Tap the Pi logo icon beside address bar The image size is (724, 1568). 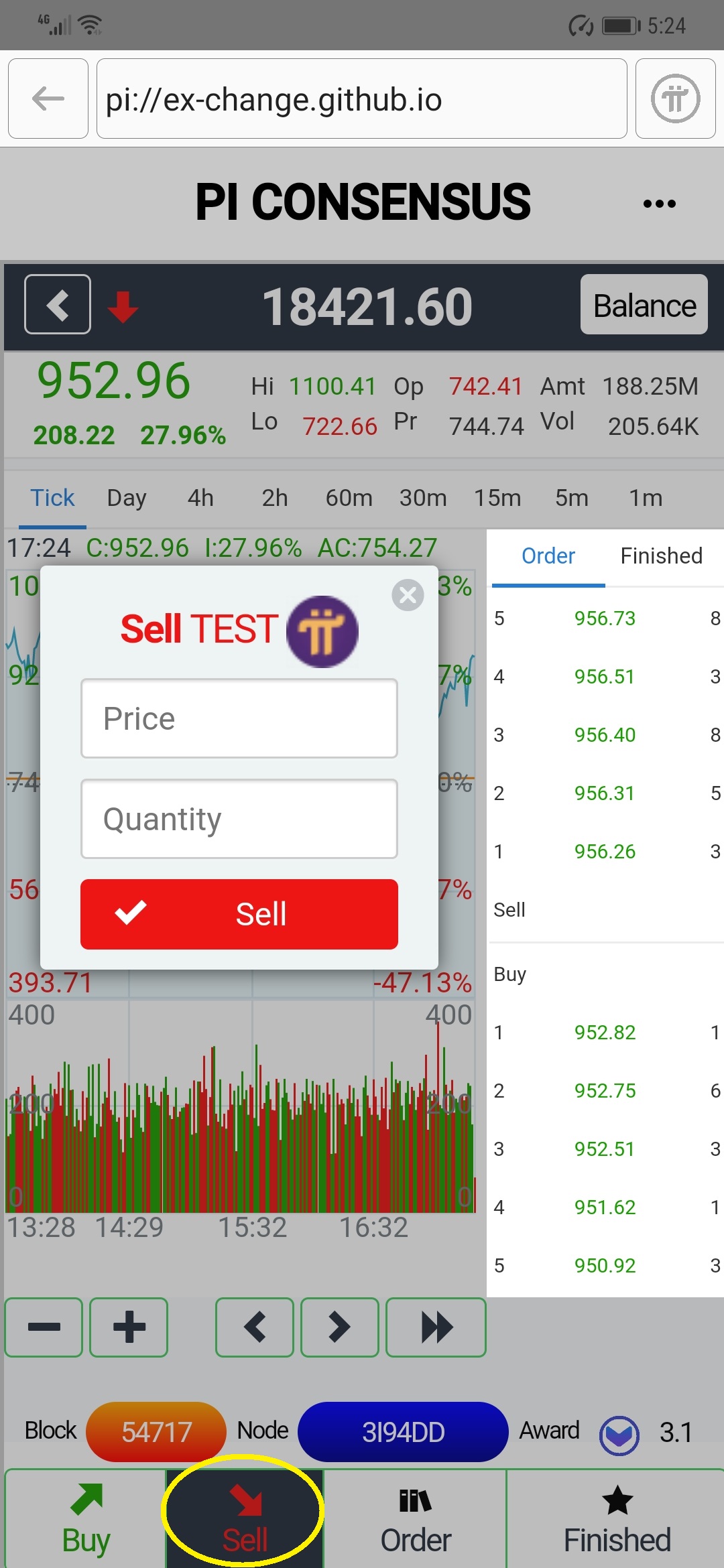click(675, 99)
